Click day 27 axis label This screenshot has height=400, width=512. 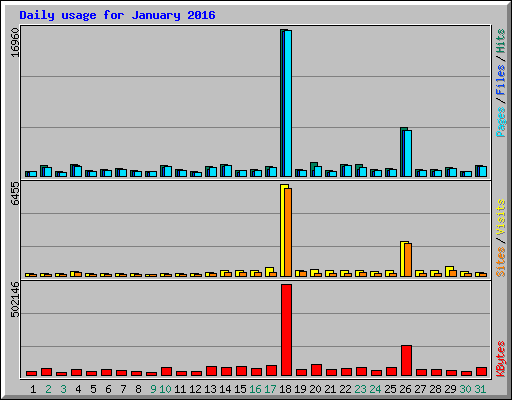tap(420, 389)
